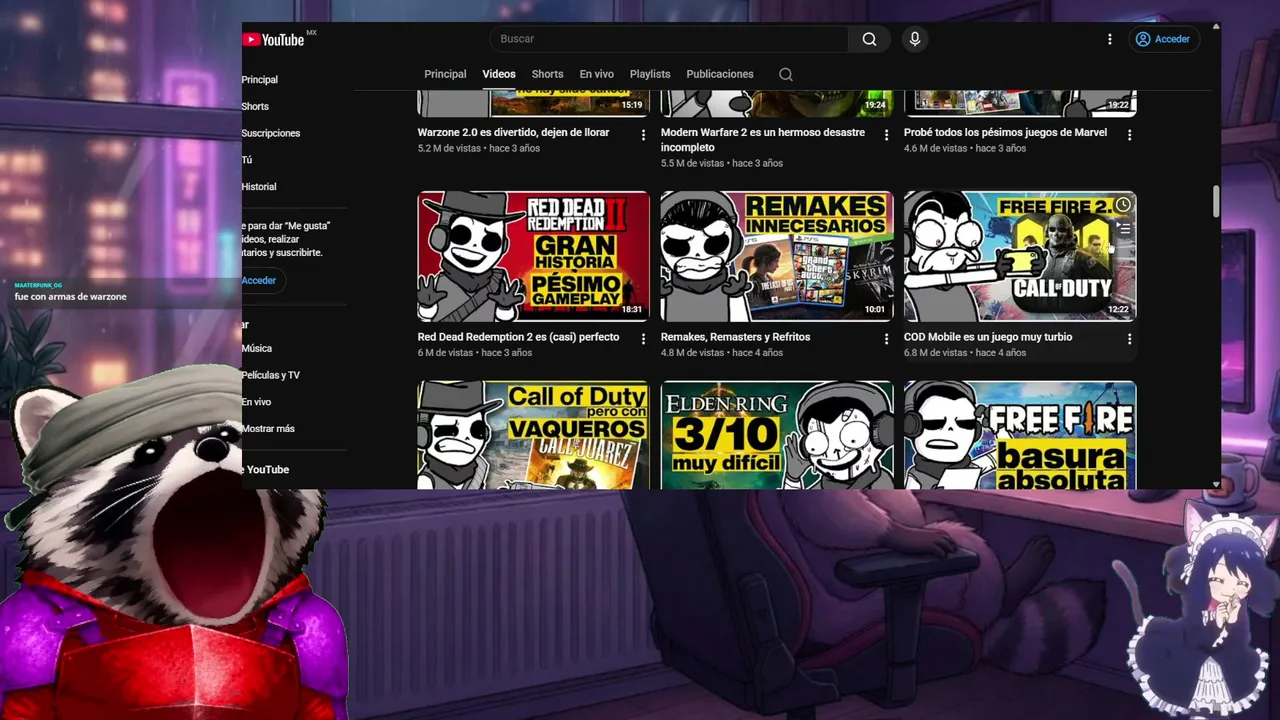Click the Acceder sign-in button at top right
This screenshot has height=720, width=1280.
pyautogui.click(x=1163, y=39)
